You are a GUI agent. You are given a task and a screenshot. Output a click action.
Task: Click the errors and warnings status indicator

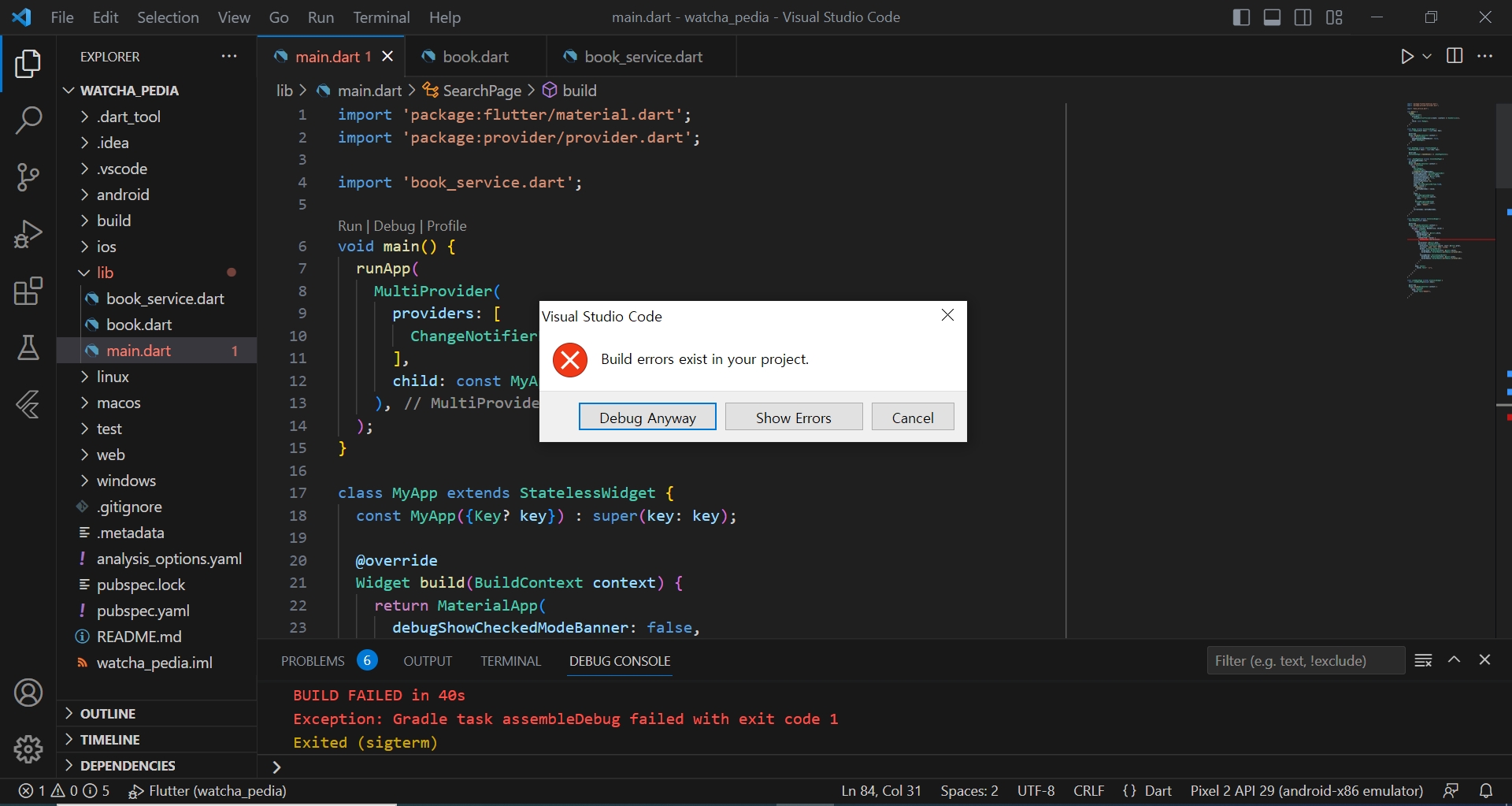(65, 790)
